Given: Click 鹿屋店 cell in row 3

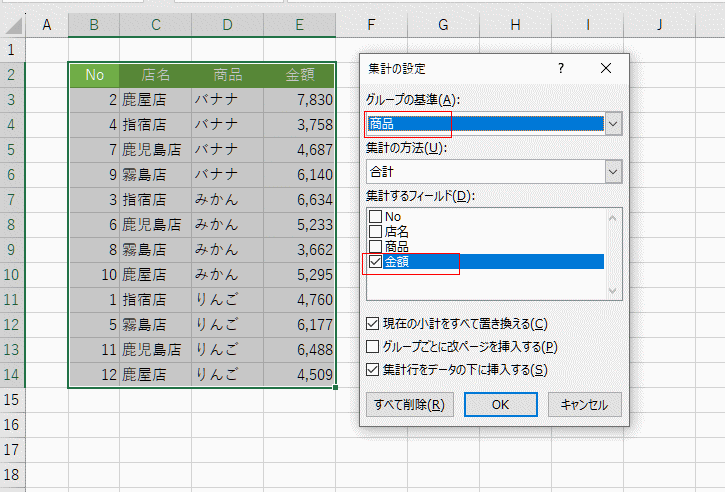Looking at the screenshot, I should click(x=155, y=100).
